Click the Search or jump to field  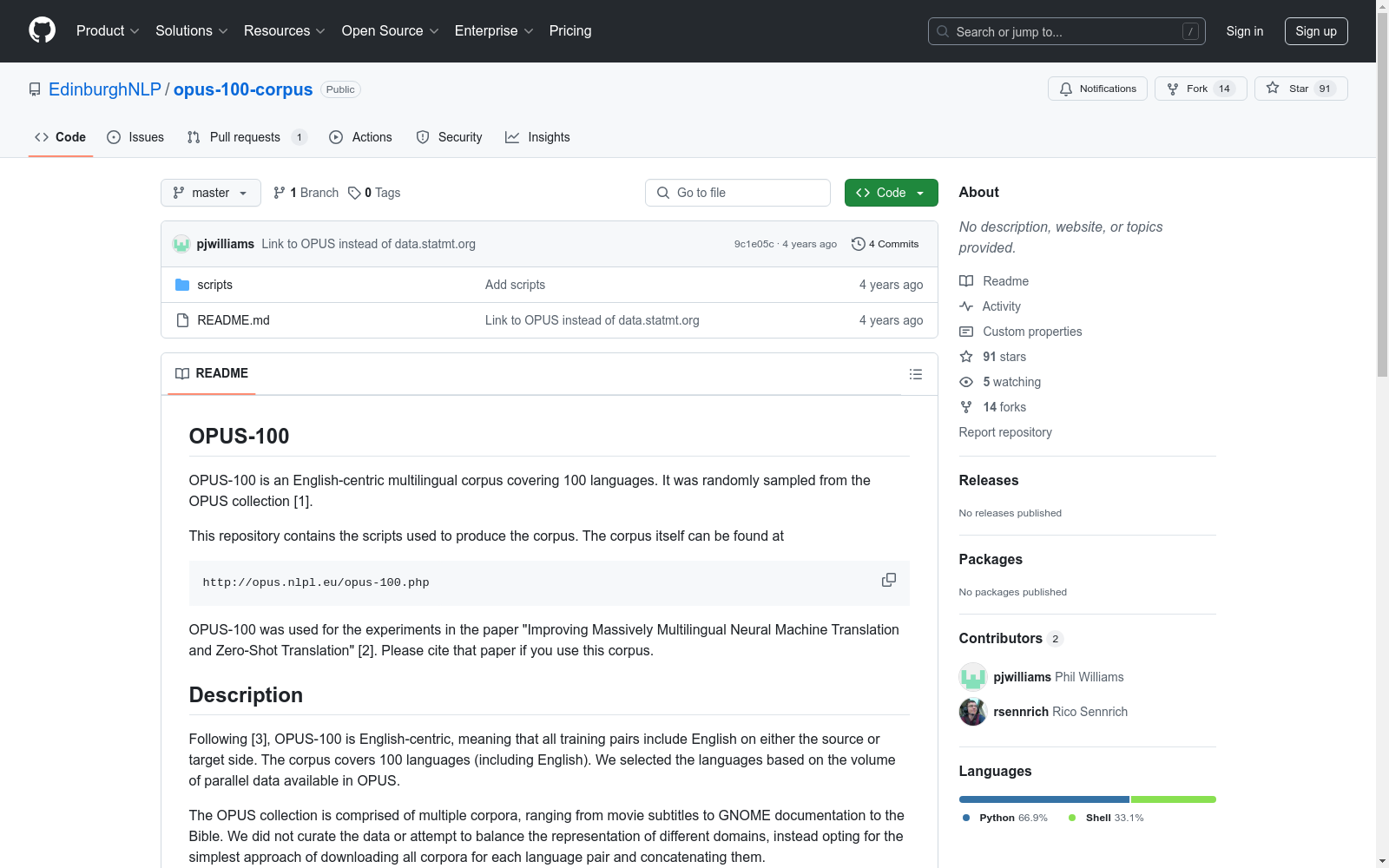1067,31
